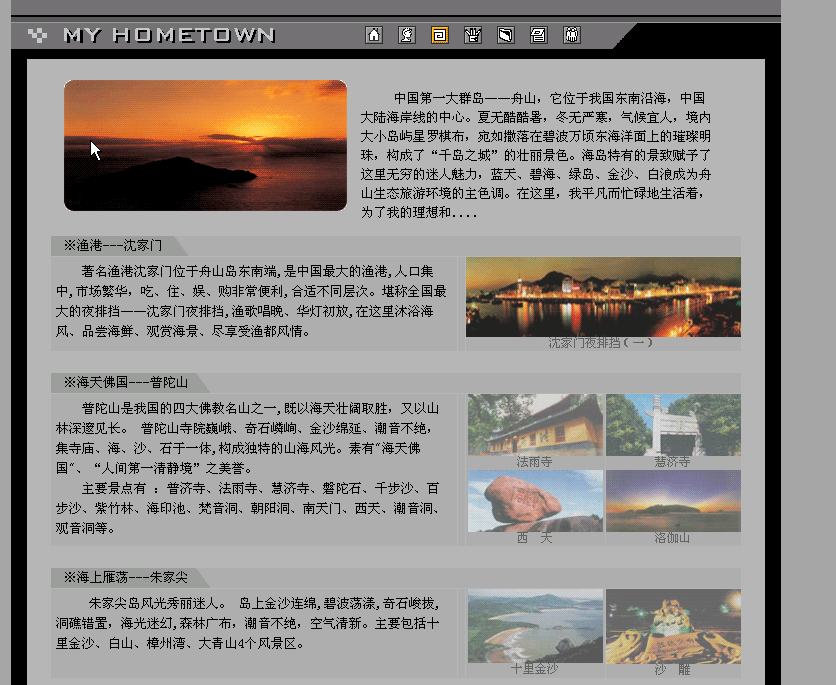Open the folder icon in navigation bar
This screenshot has height=685, width=836.
[506, 35]
